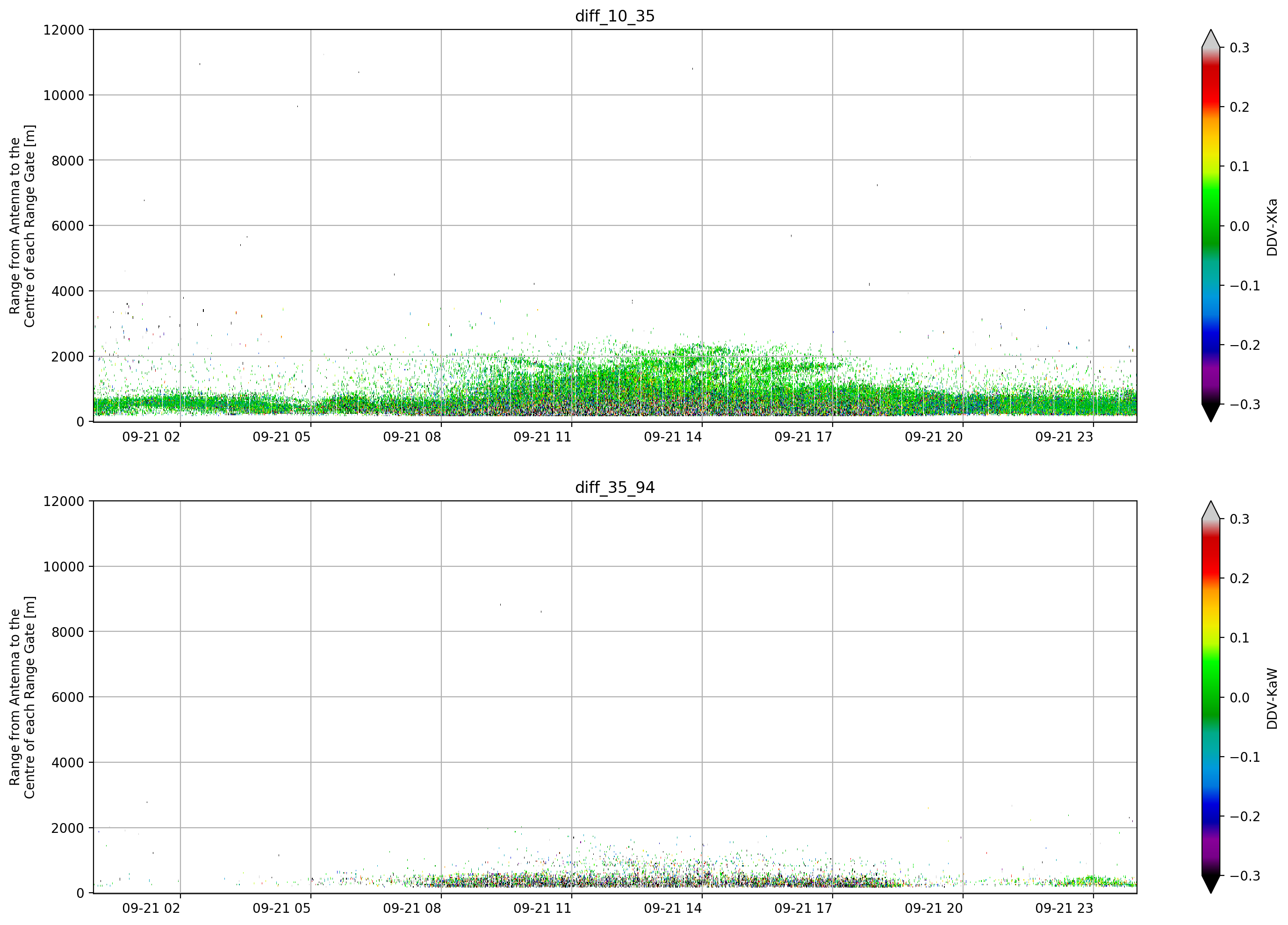The image size is (1288, 925).
Task: Click the 09-21 23 tick under the diff_10_35 plot
Action: tap(1064, 437)
